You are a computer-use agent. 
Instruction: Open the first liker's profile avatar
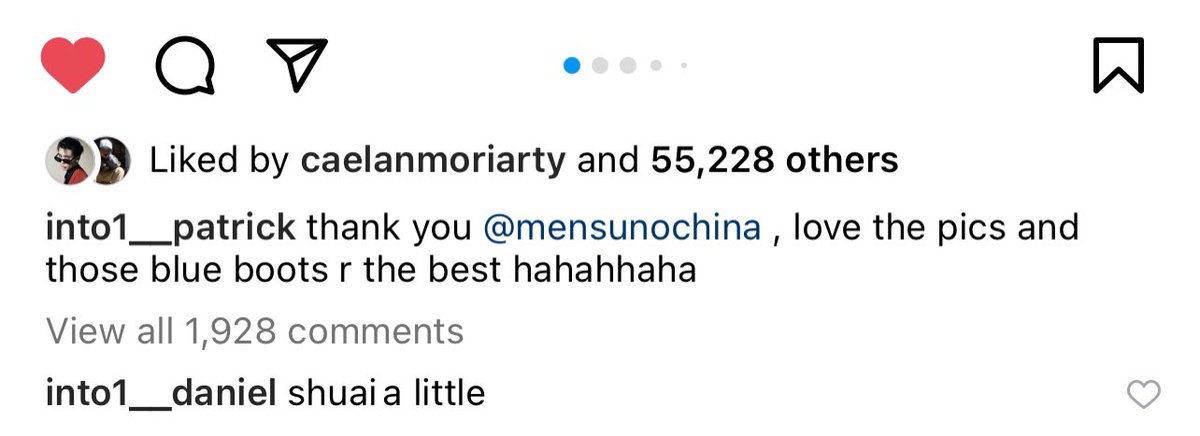click(69, 160)
